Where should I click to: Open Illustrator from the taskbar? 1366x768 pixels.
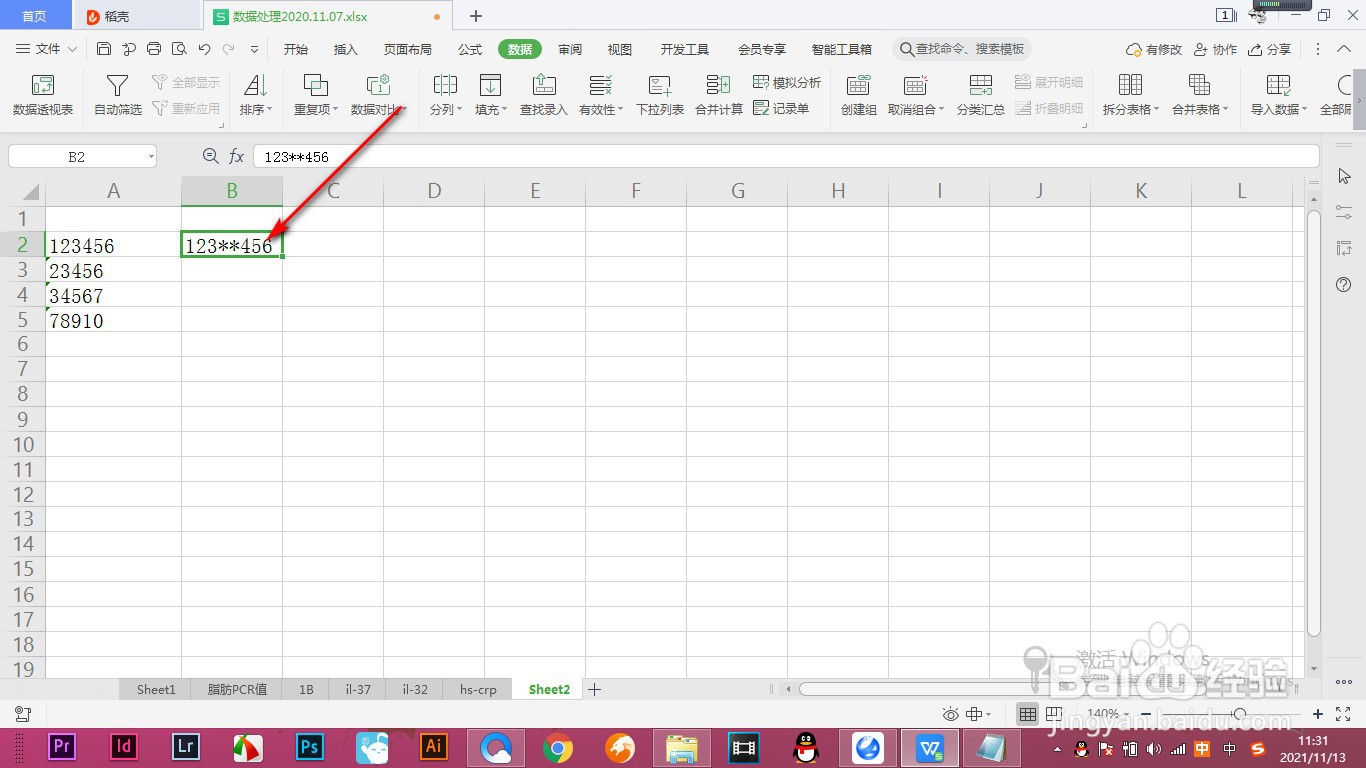coord(434,747)
